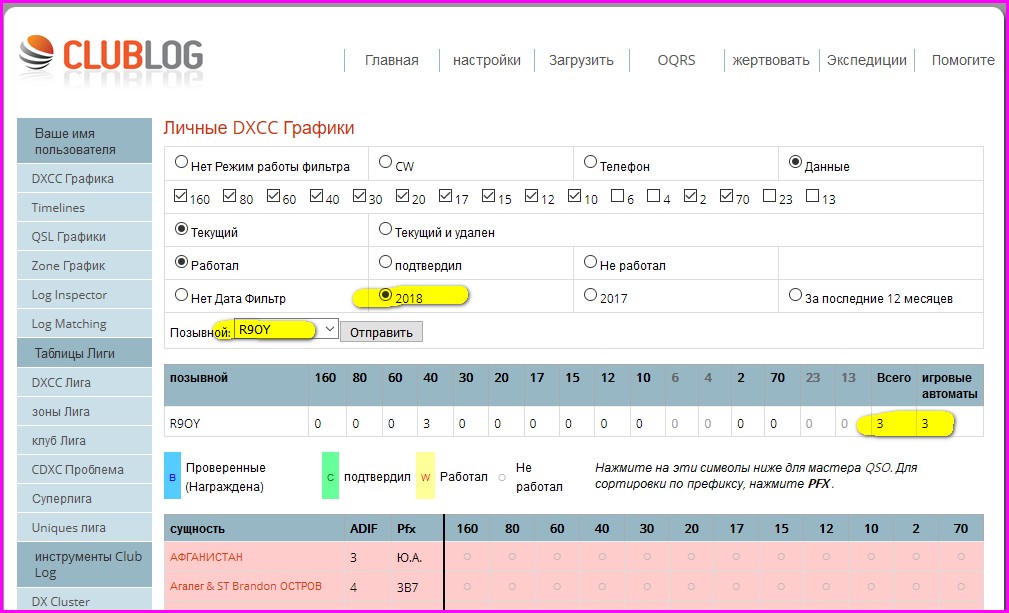The height and width of the screenshot is (613, 1009).
Task: Go to Экспедиции in top navigation
Action: point(866,60)
